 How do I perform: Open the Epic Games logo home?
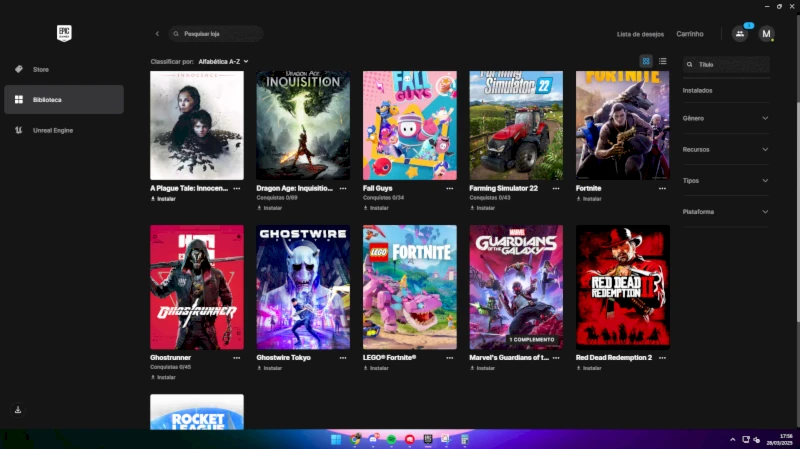point(64,34)
